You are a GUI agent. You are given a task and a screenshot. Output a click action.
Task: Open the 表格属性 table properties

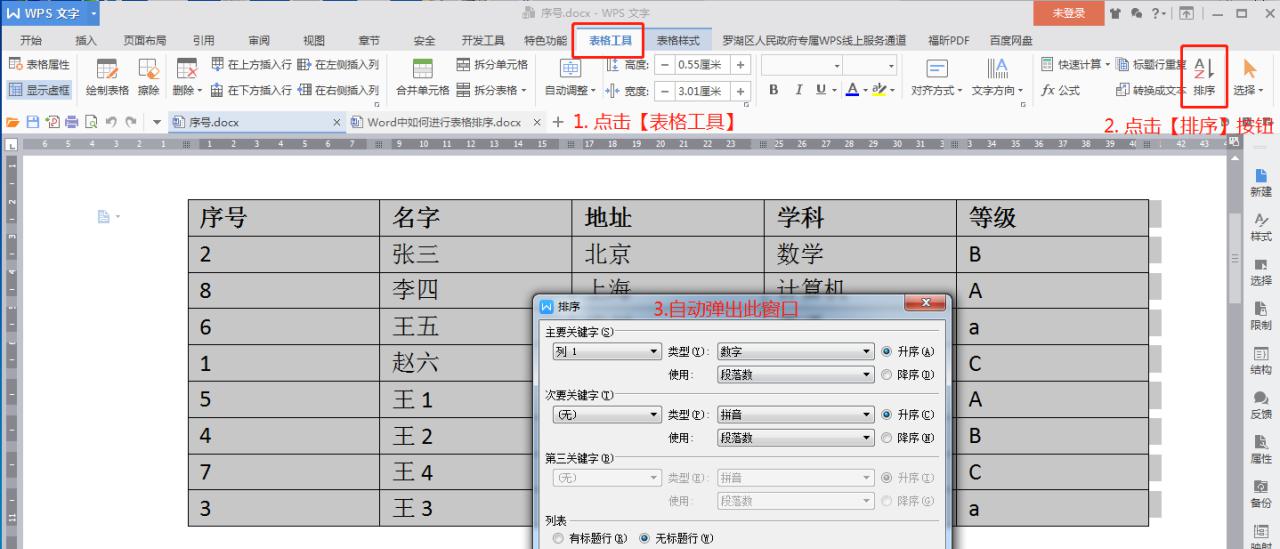pyautogui.click(x=39, y=65)
